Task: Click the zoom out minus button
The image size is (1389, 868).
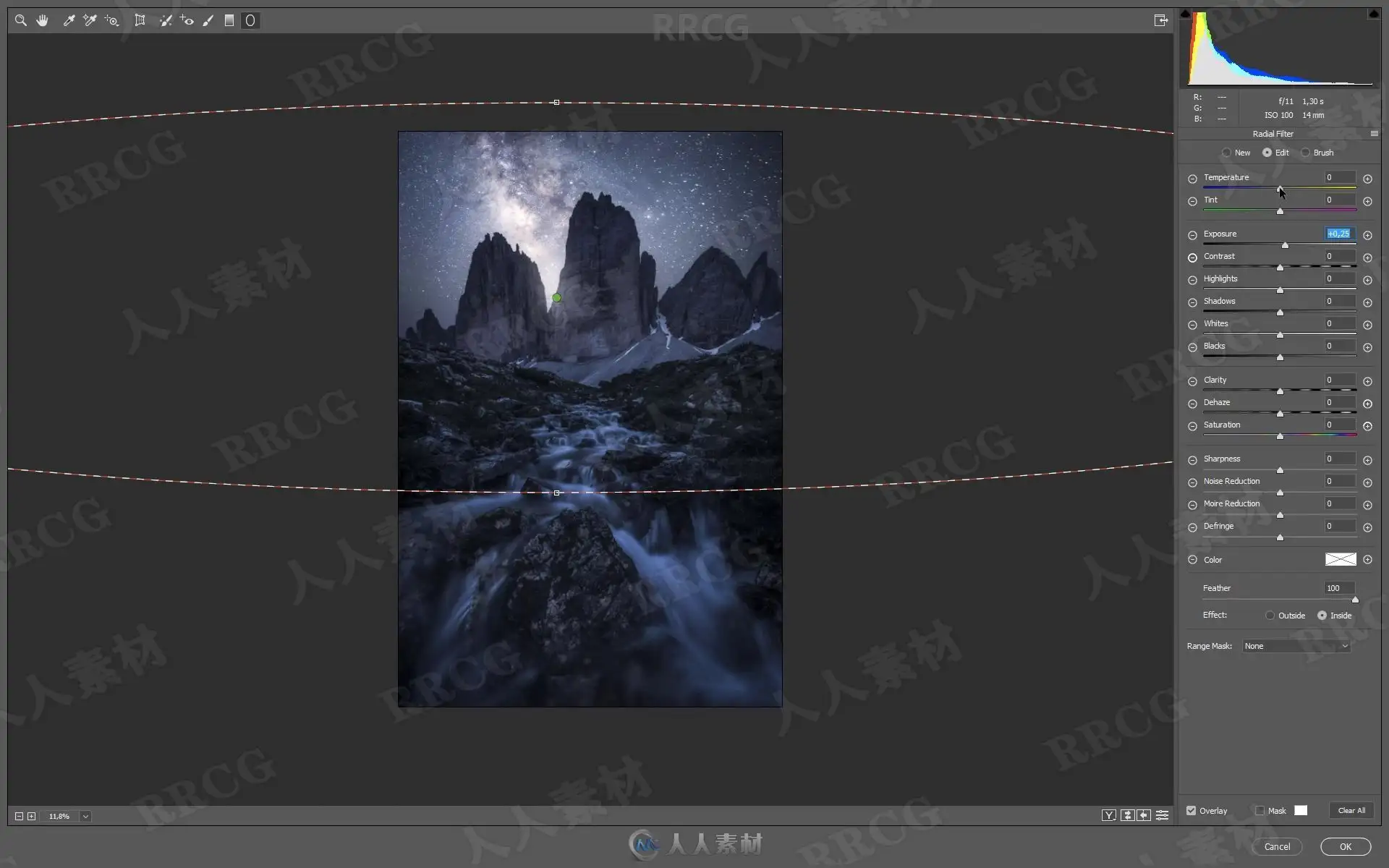Action: (x=20, y=816)
